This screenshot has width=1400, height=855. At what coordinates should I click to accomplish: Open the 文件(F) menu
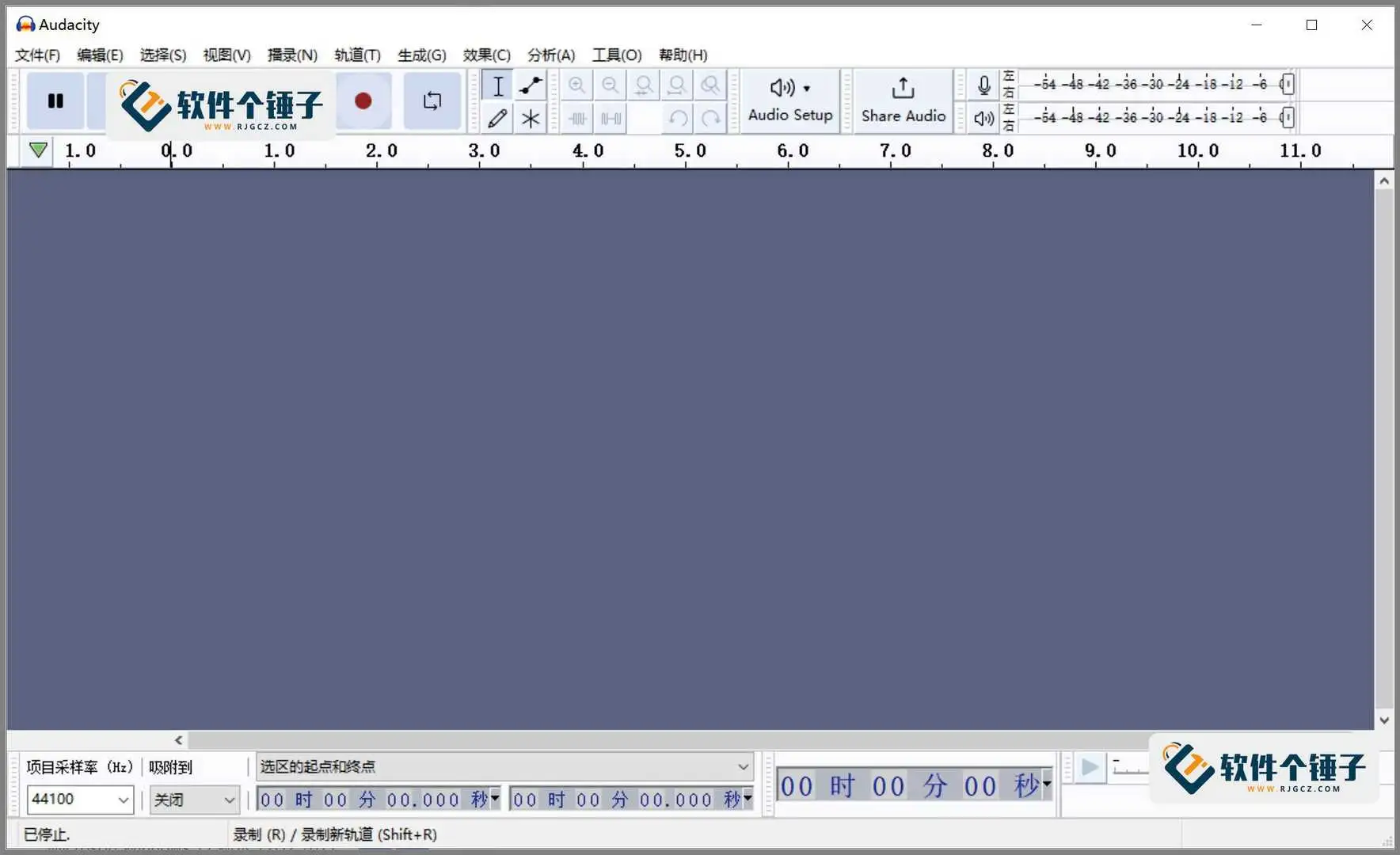tap(37, 55)
